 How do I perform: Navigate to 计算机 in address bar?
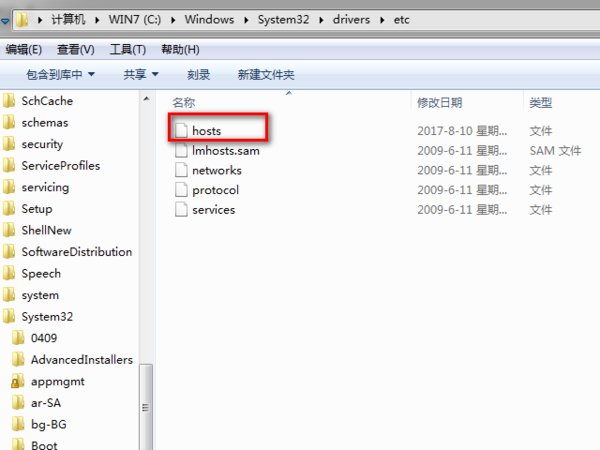[x=68, y=19]
